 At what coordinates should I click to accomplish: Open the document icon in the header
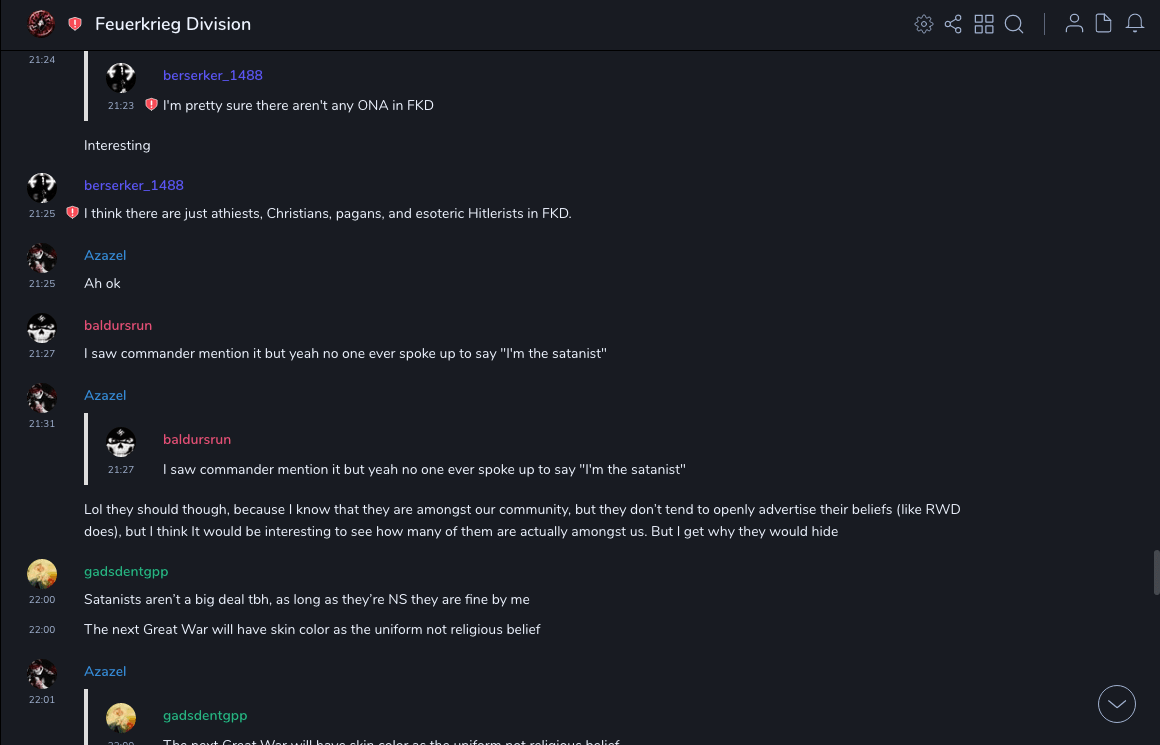click(1104, 24)
